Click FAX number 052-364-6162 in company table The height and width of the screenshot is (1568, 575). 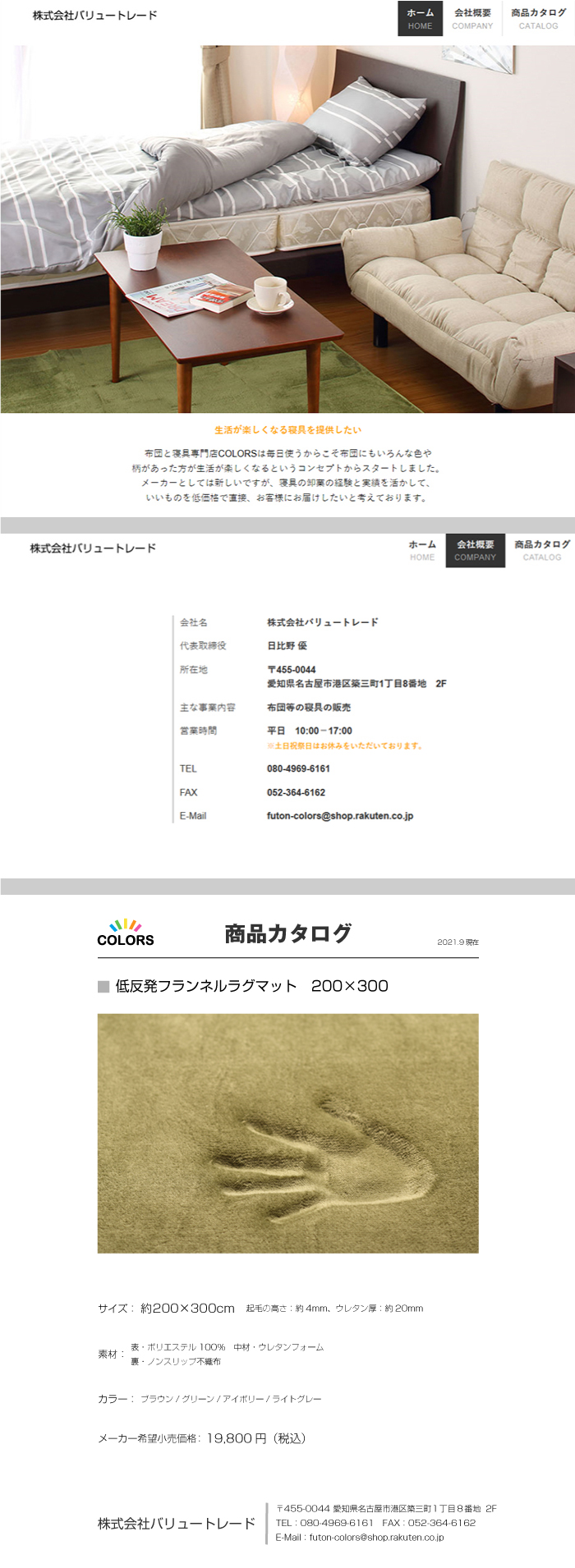coord(296,792)
